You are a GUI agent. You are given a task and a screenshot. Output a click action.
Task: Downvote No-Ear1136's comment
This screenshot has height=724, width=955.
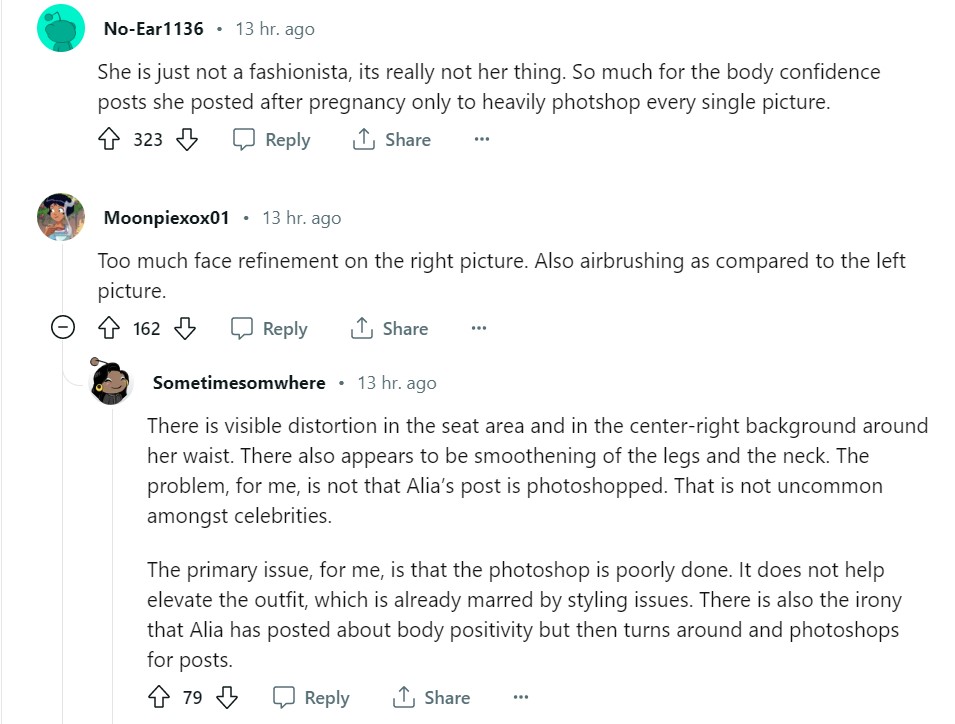187,140
